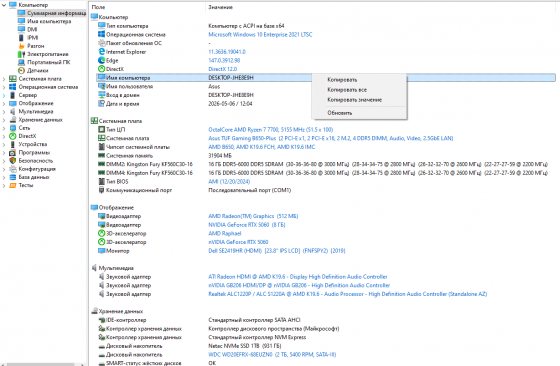Collapse the Компьютер tree node
Screen dimensions: 560x366
pyautogui.click(x=4, y=5)
